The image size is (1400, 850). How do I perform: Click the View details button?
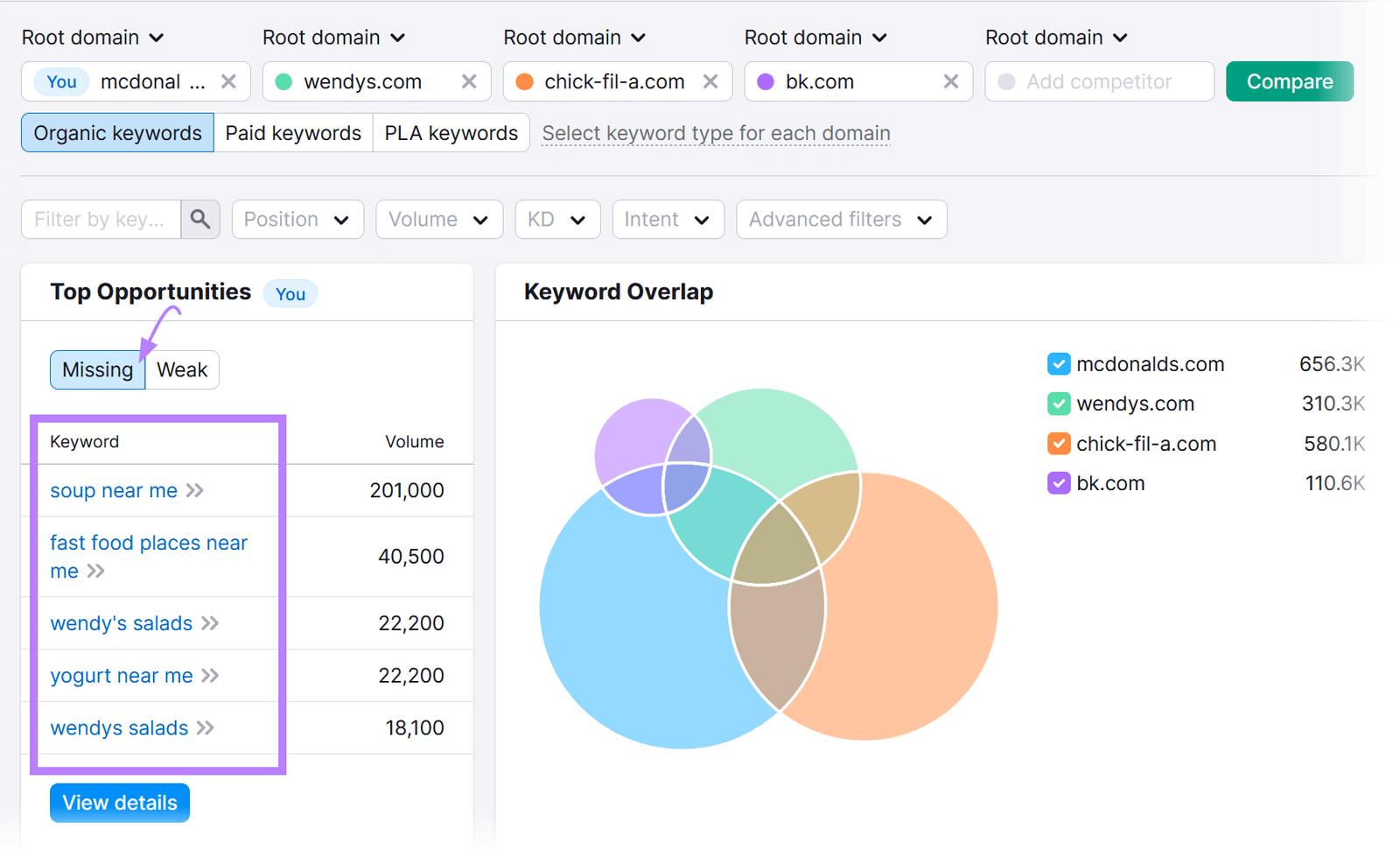120,803
